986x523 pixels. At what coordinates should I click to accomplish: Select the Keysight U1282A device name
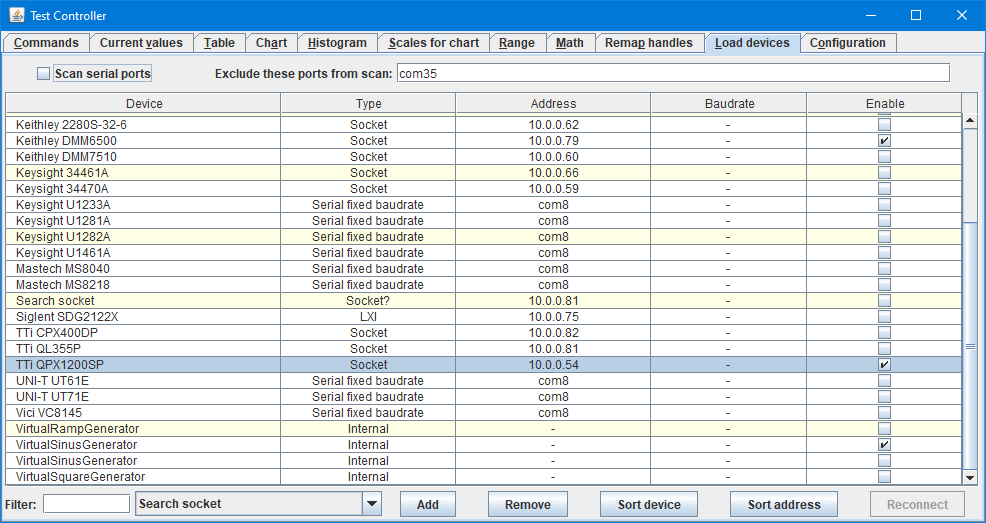pyautogui.click(x=63, y=237)
